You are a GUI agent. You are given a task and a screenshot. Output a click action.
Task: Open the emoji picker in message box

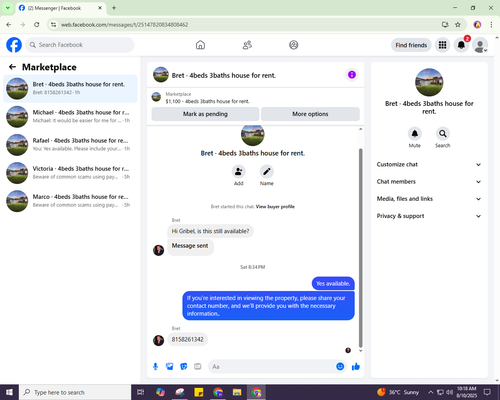[340, 367]
